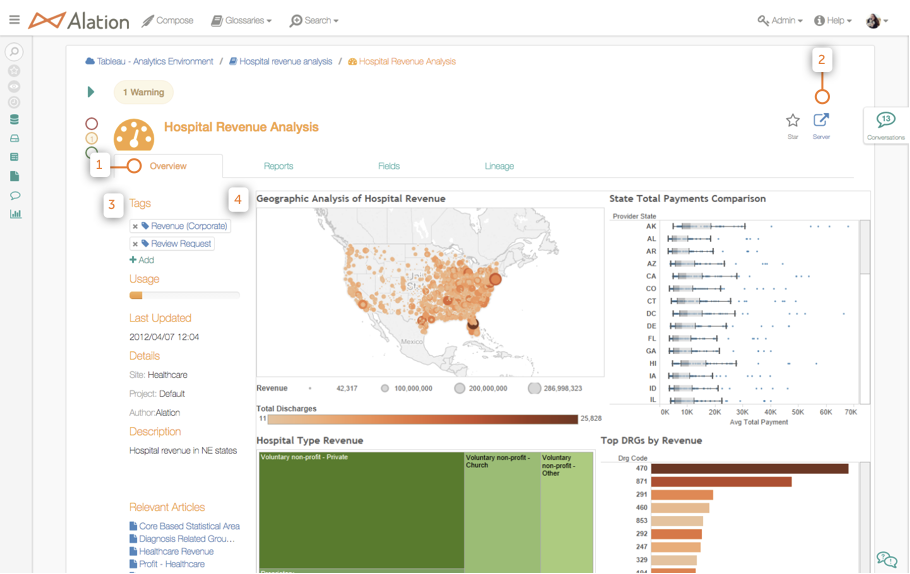Click the file system drive icon in sidebar
This screenshot has width=910, height=574.
pos(15,138)
